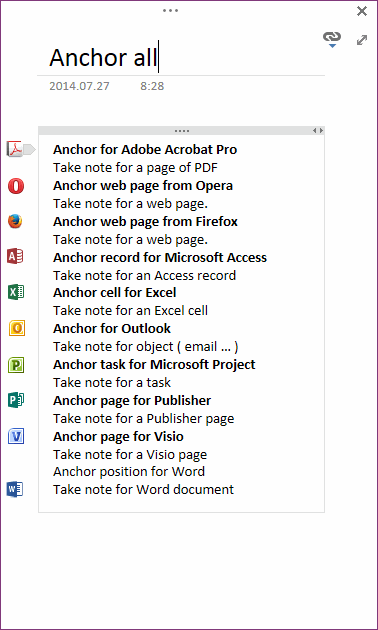
Task: Click 'Anchor for Adobe Acrobat Pro' heading
Action: (x=145, y=149)
